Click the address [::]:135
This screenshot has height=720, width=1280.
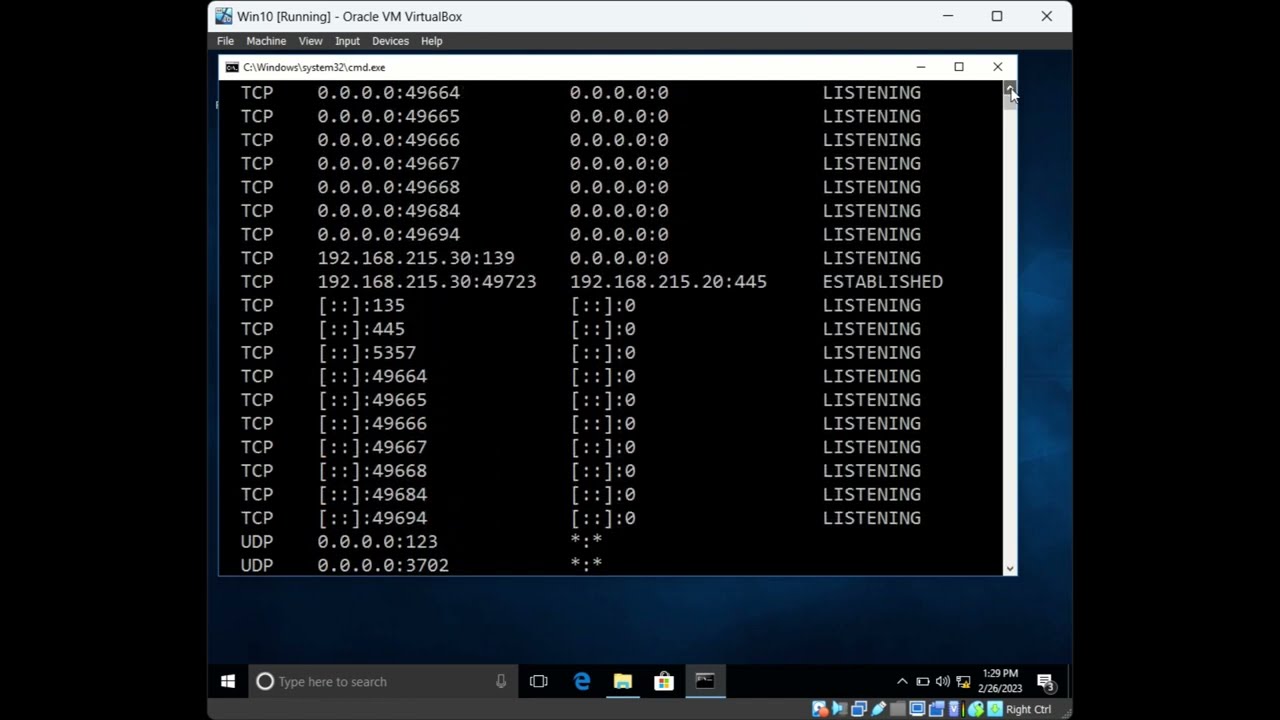(362, 305)
